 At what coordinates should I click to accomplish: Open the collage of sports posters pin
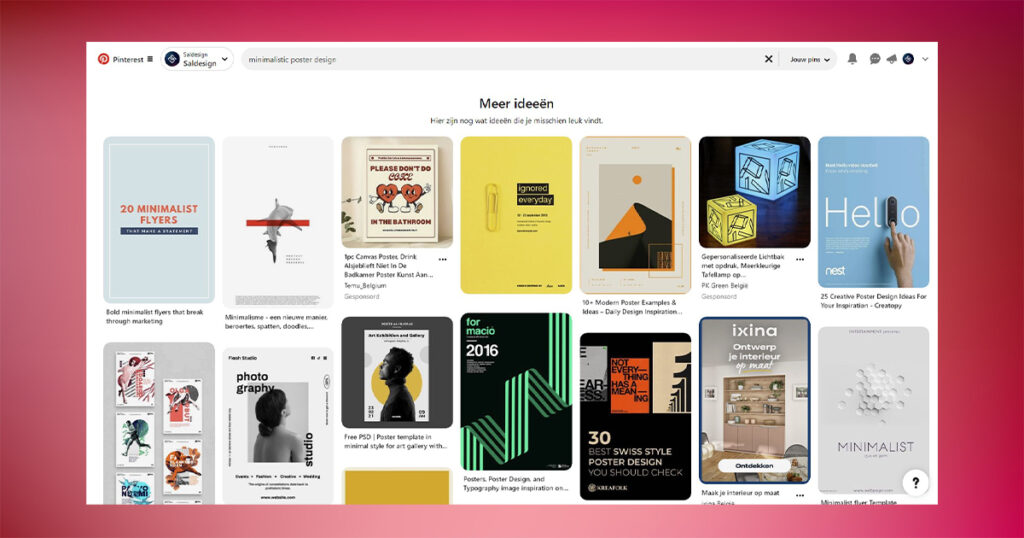point(159,423)
